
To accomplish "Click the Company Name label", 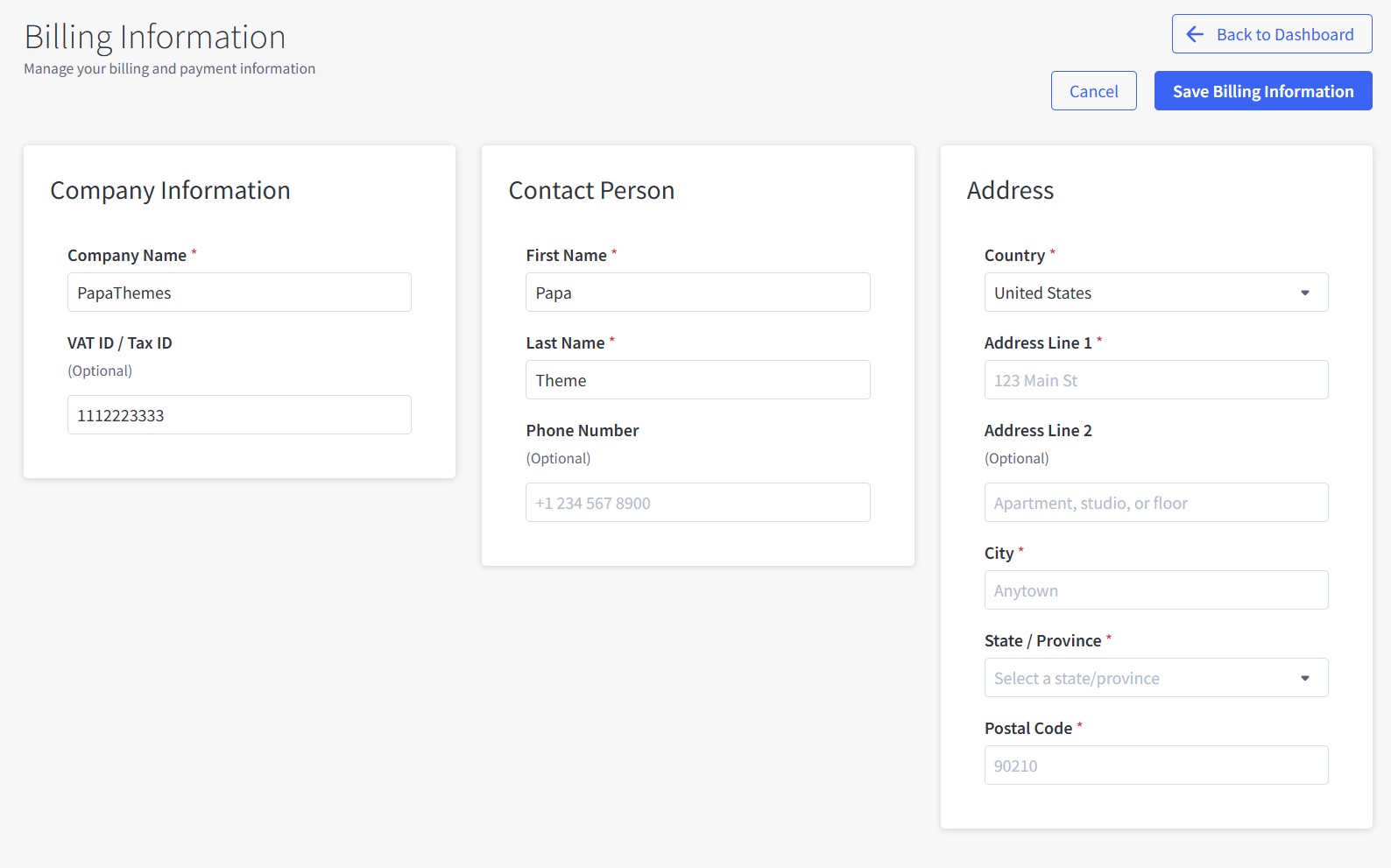I will point(127,256).
